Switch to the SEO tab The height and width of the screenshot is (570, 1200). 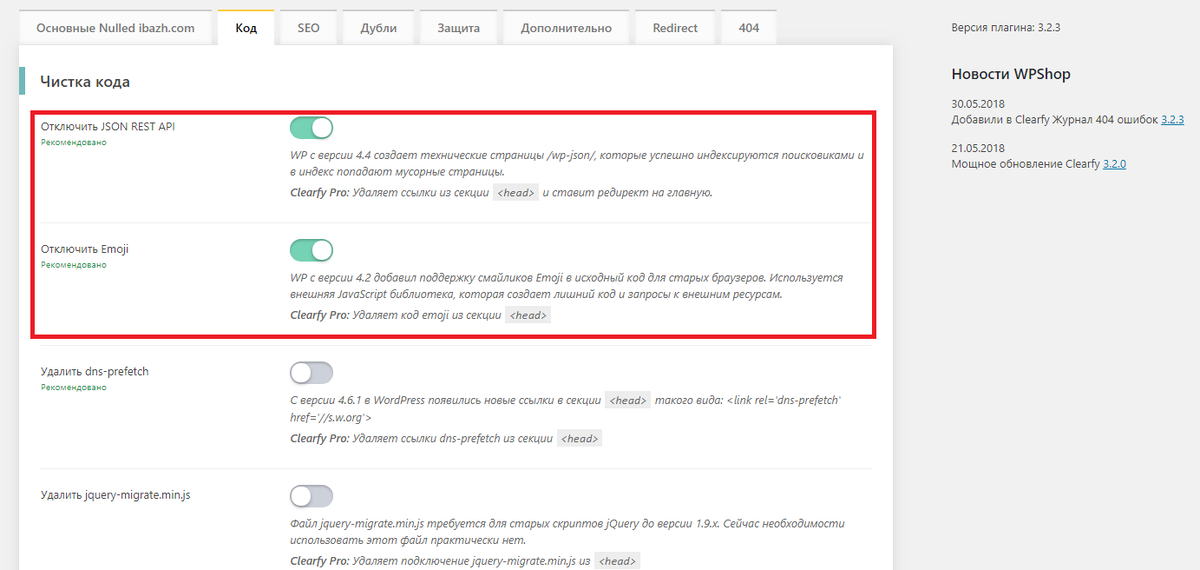pos(308,28)
